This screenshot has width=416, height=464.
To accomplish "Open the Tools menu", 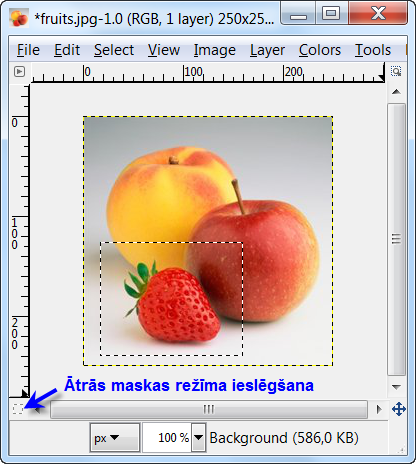I will tap(373, 50).
